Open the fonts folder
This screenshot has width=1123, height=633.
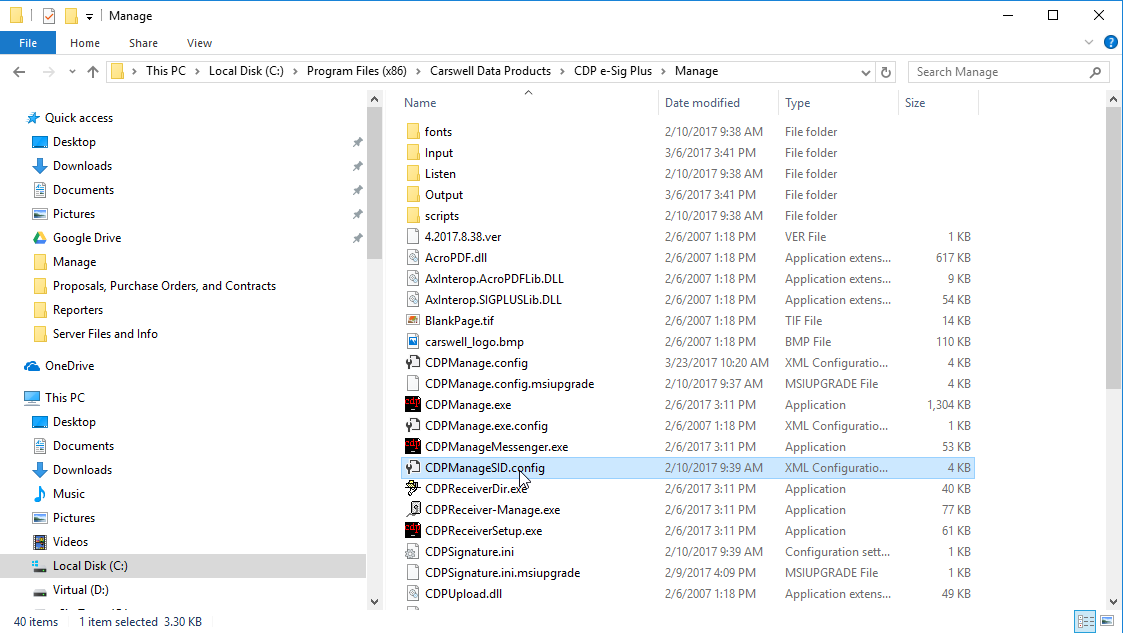pos(440,131)
